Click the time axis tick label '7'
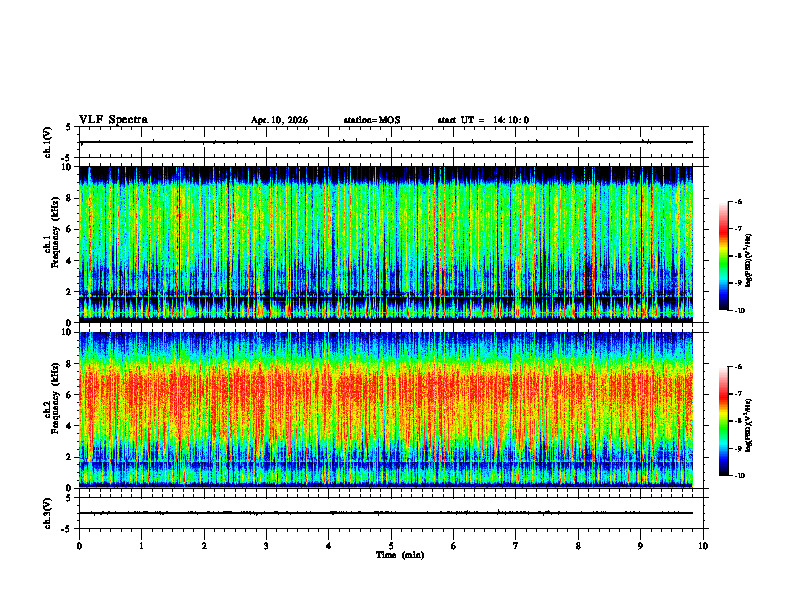This screenshot has width=792, height=612. [516, 546]
